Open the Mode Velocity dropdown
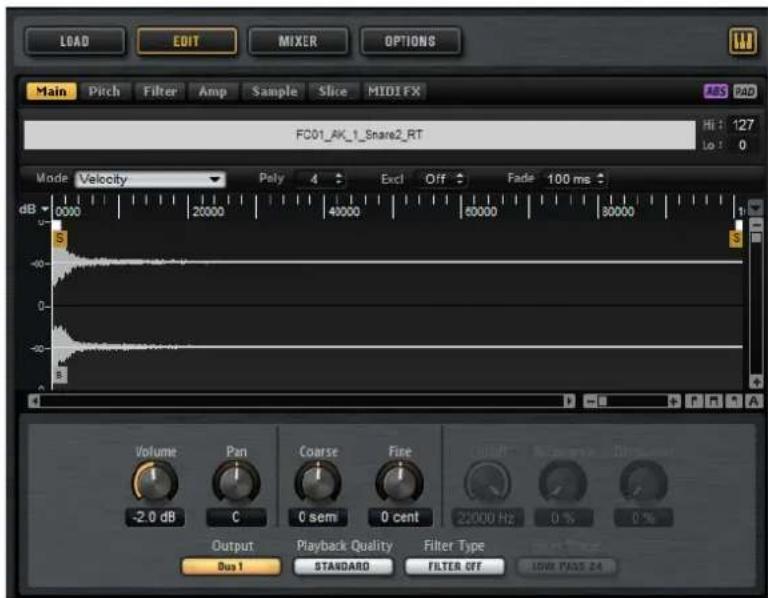This screenshot has width=768, height=598. [150, 179]
